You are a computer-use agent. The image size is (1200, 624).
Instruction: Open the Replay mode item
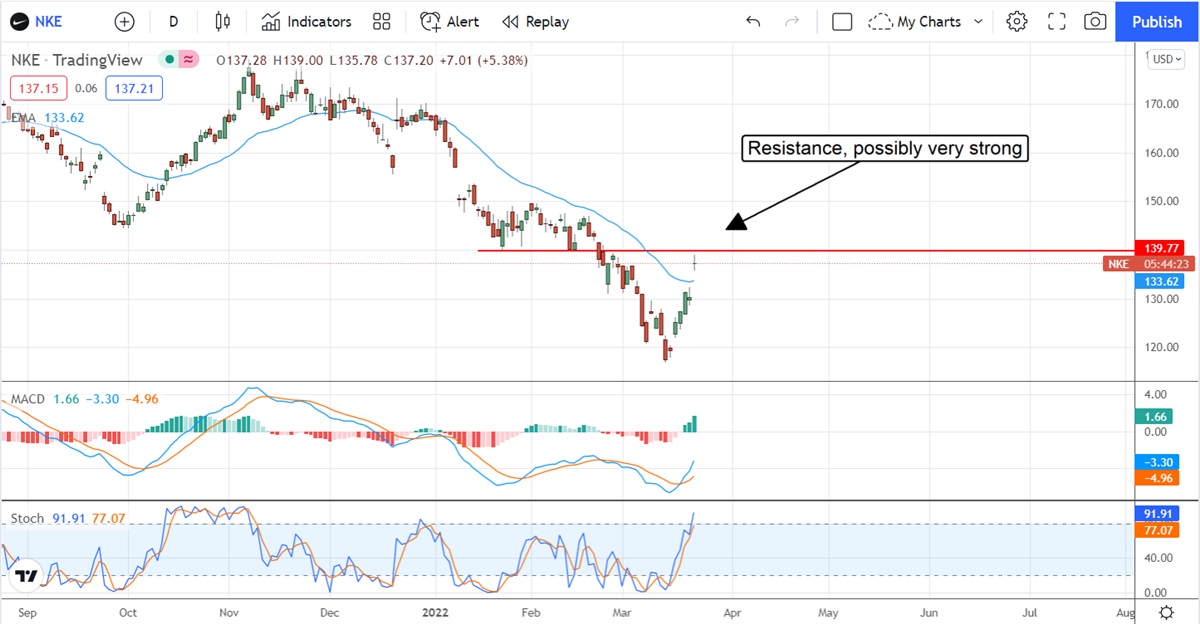point(535,21)
